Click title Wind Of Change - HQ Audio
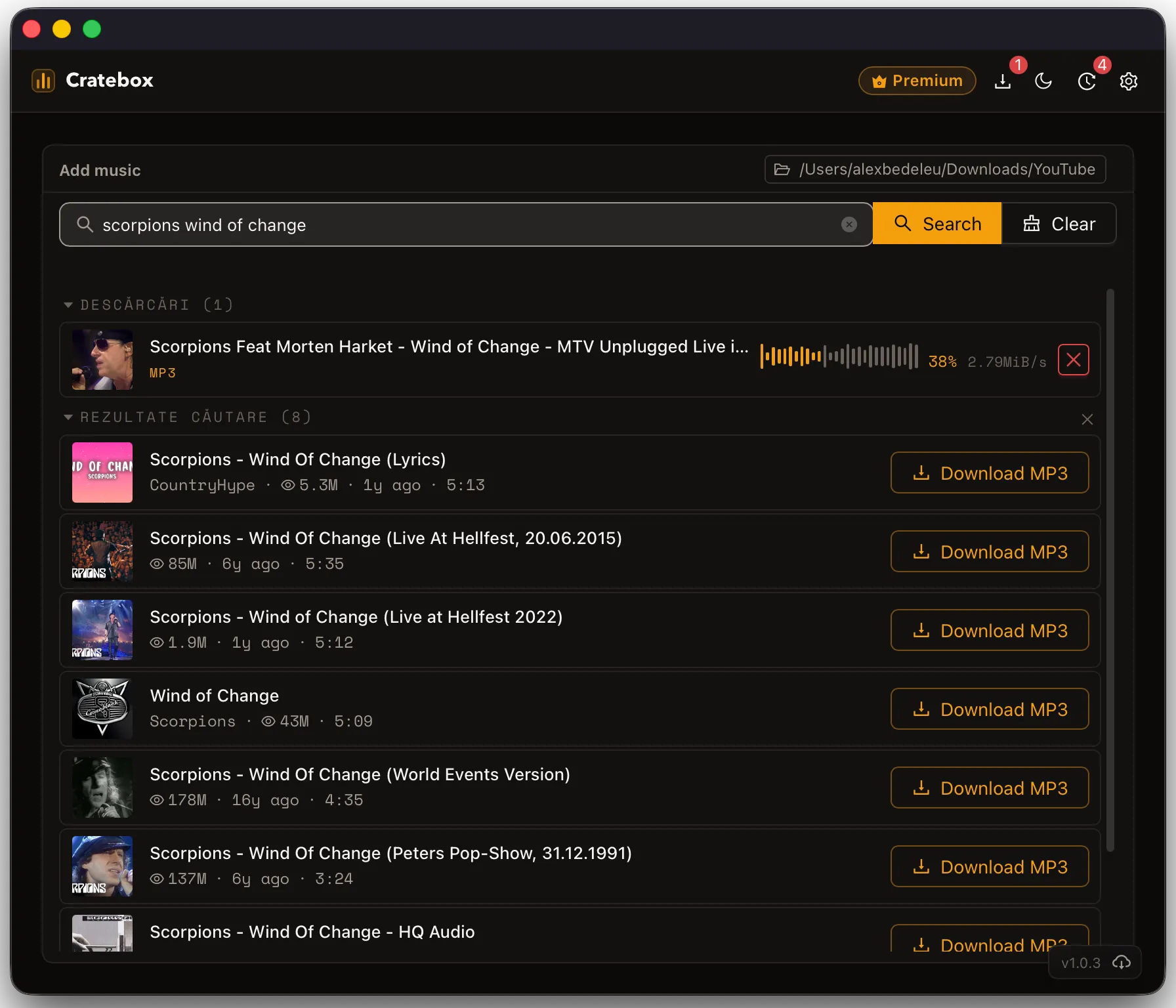 tap(312, 932)
